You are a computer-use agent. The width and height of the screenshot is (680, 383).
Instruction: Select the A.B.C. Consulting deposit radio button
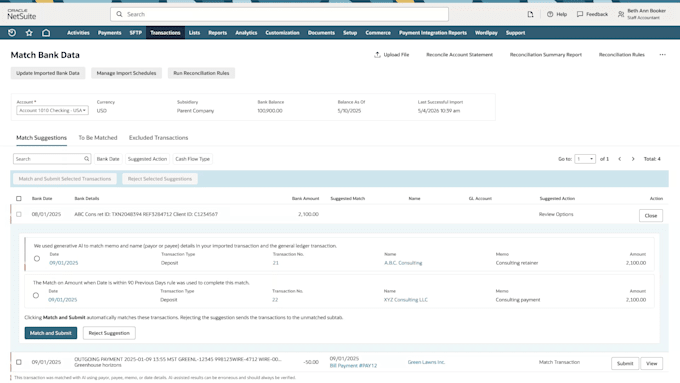tap(37, 259)
